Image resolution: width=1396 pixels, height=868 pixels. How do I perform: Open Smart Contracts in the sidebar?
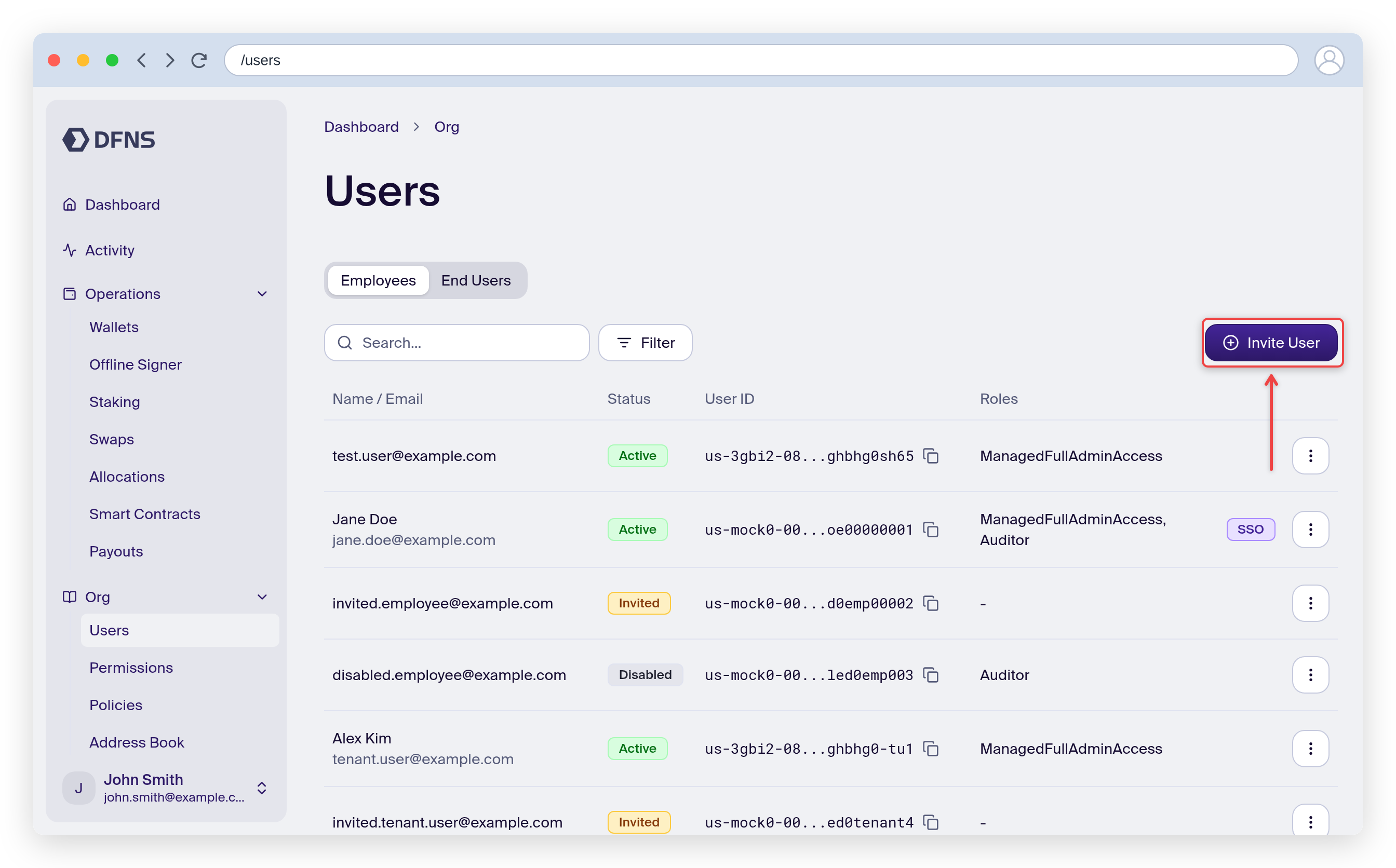(145, 514)
